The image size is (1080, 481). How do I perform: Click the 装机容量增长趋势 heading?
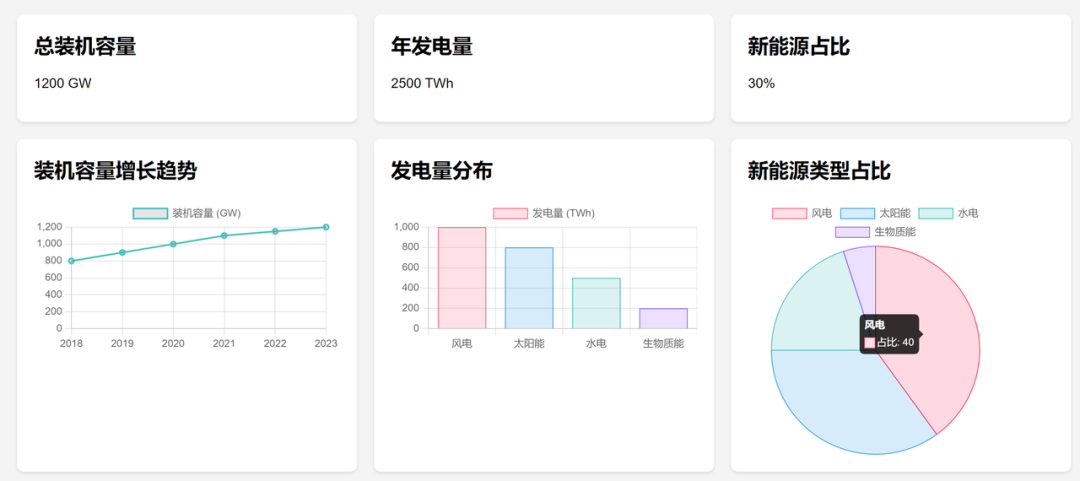coord(116,171)
